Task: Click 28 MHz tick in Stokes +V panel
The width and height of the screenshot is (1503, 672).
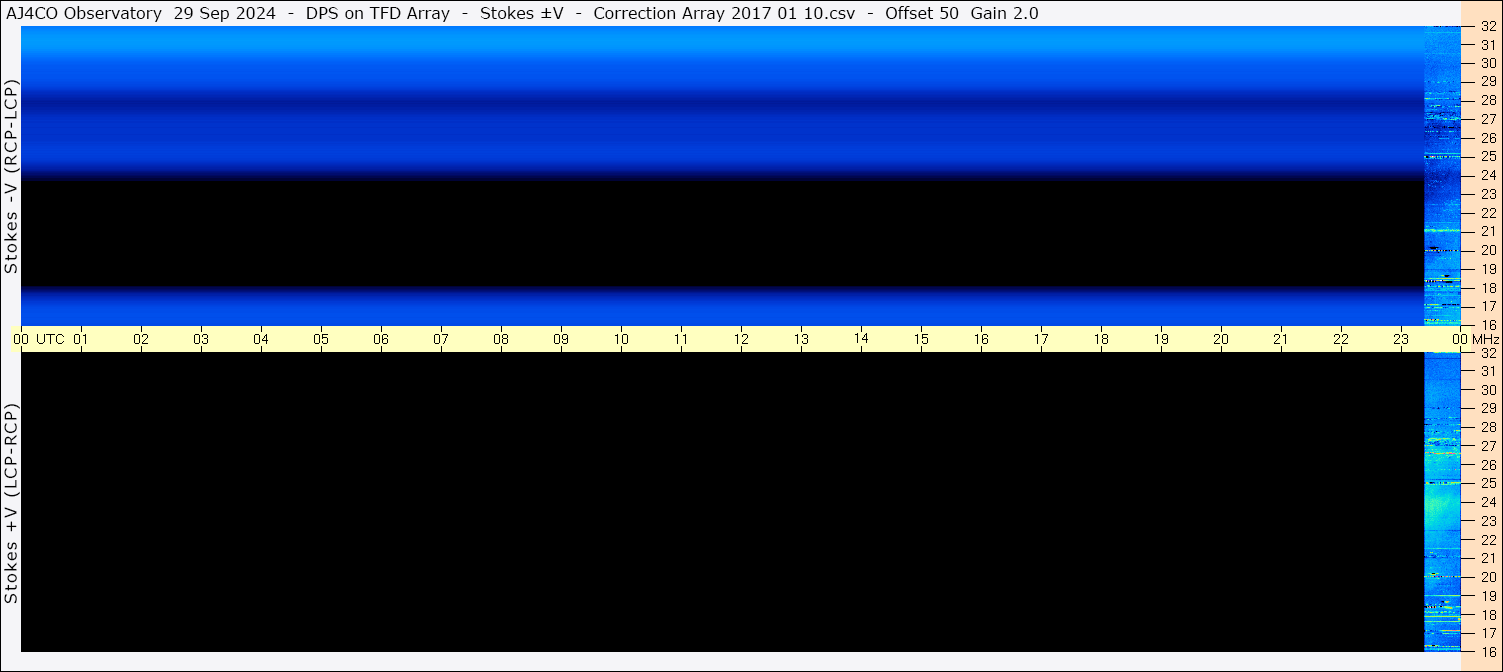Action: tap(1488, 427)
